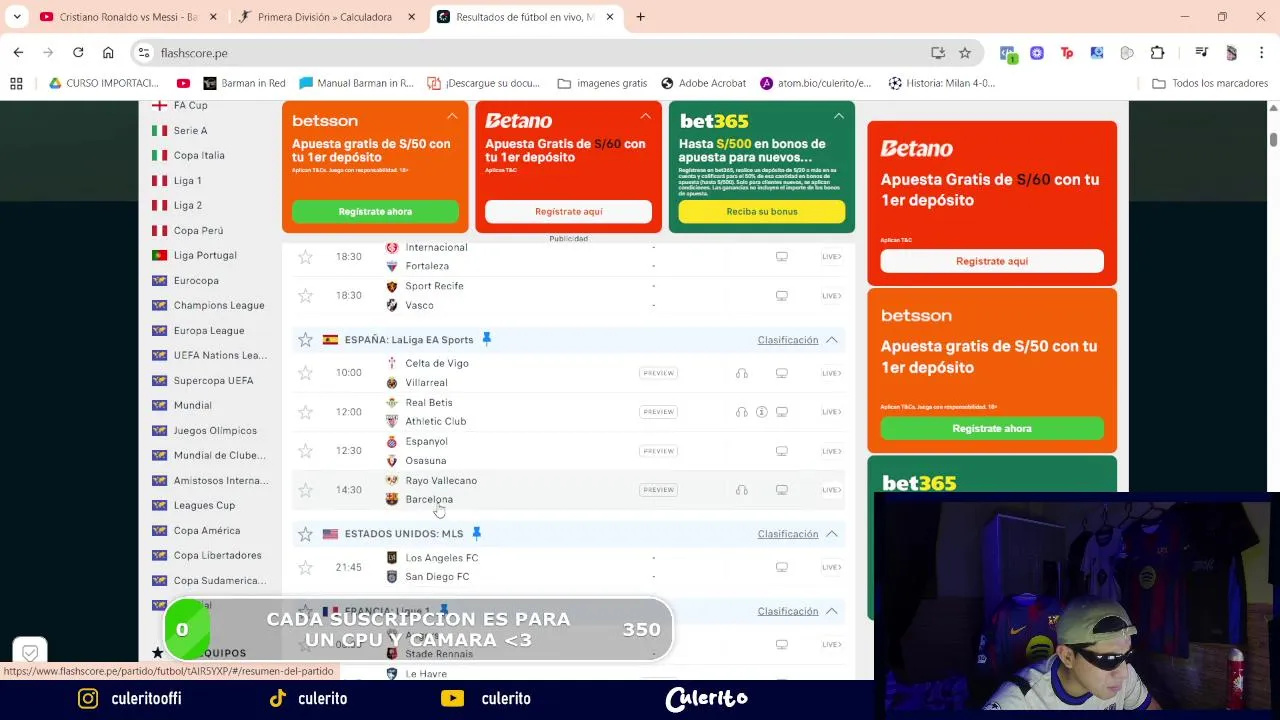Click TV broadcast icon for Los Angeles FC match
Viewport: 1280px width, 720px height.
pyautogui.click(x=782, y=567)
